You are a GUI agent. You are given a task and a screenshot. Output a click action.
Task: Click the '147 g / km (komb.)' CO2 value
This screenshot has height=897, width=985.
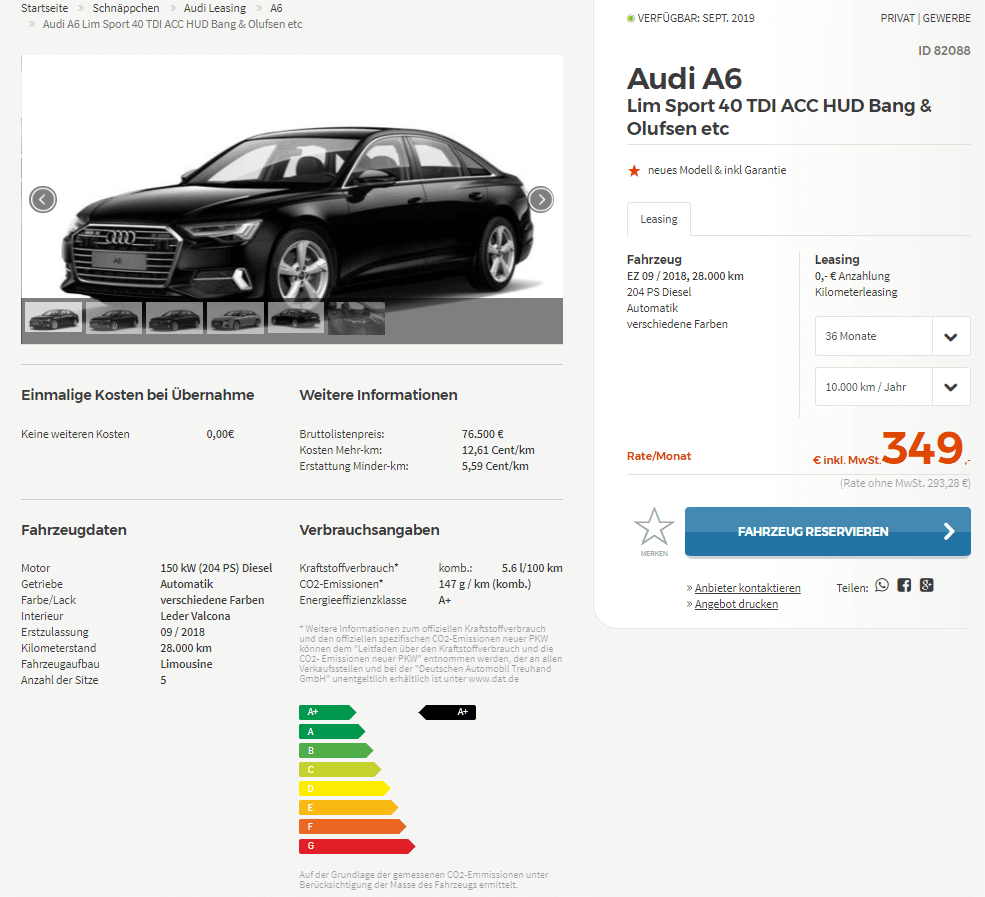(485, 584)
